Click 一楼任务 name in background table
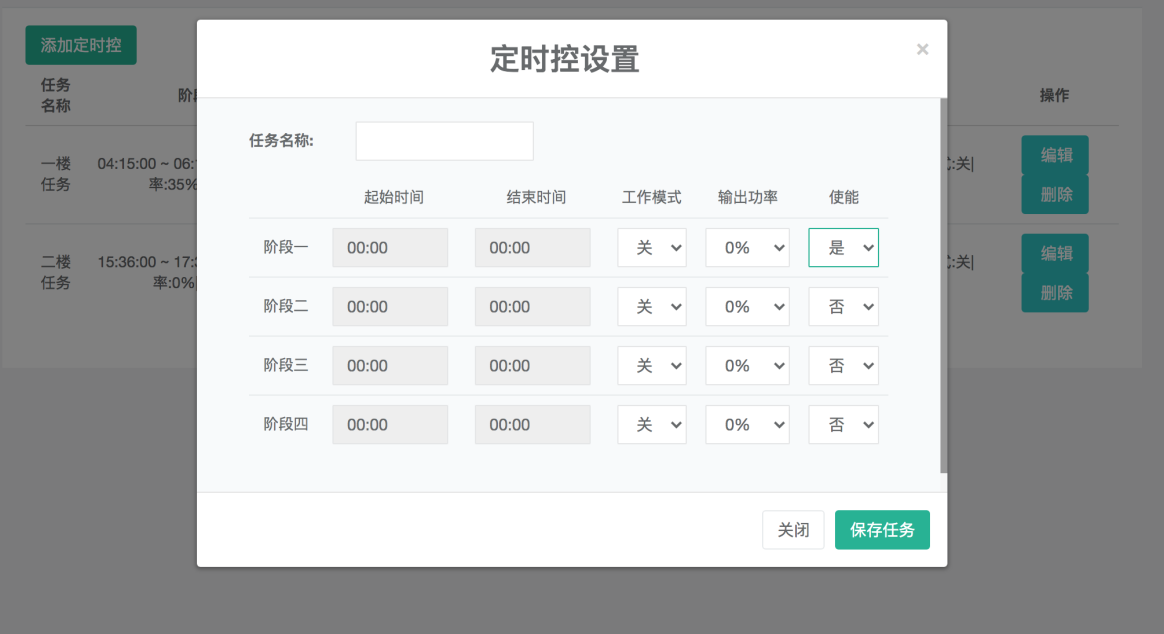The width and height of the screenshot is (1164, 634). click(56, 174)
